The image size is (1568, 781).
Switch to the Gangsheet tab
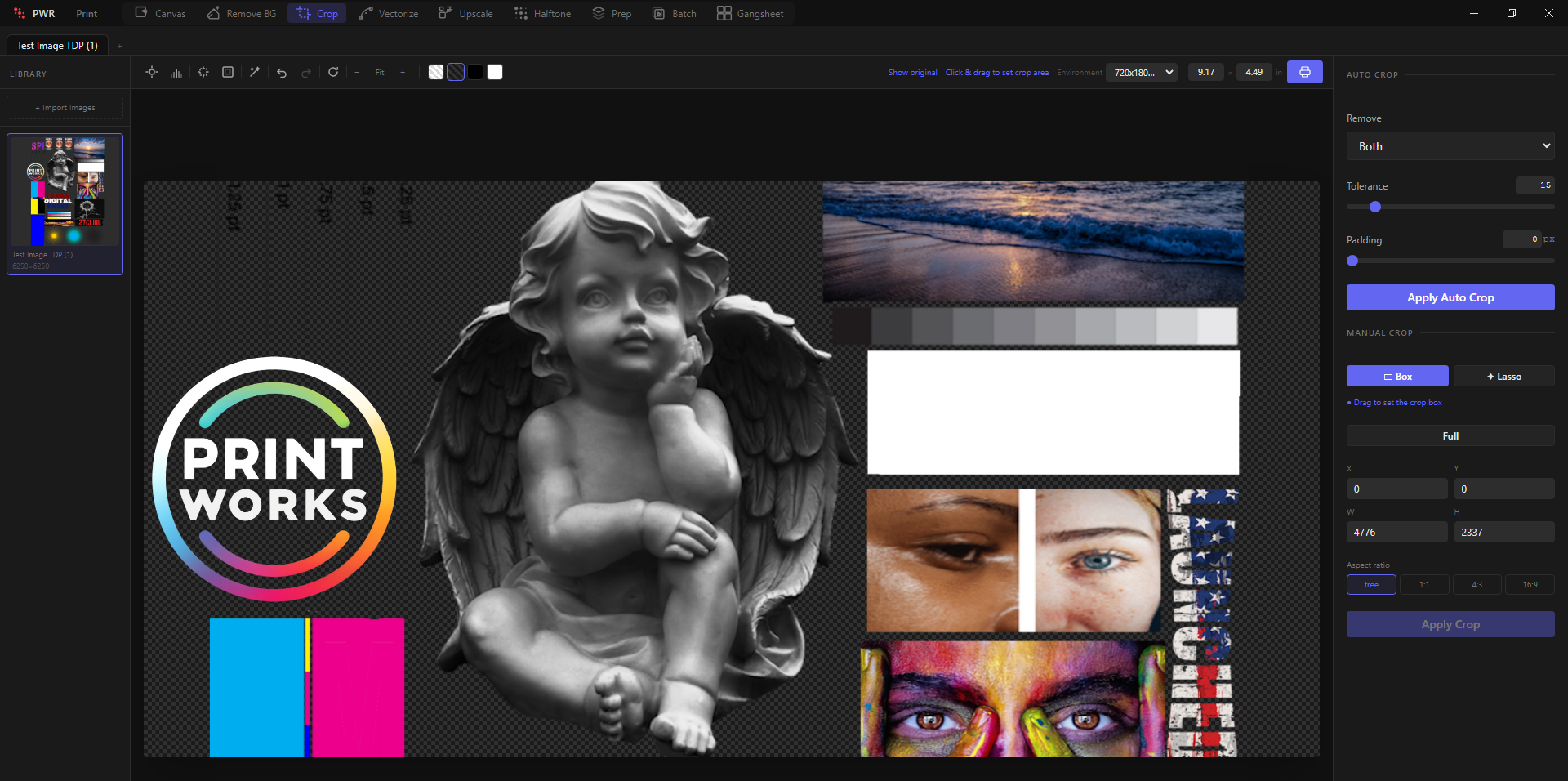[750, 14]
